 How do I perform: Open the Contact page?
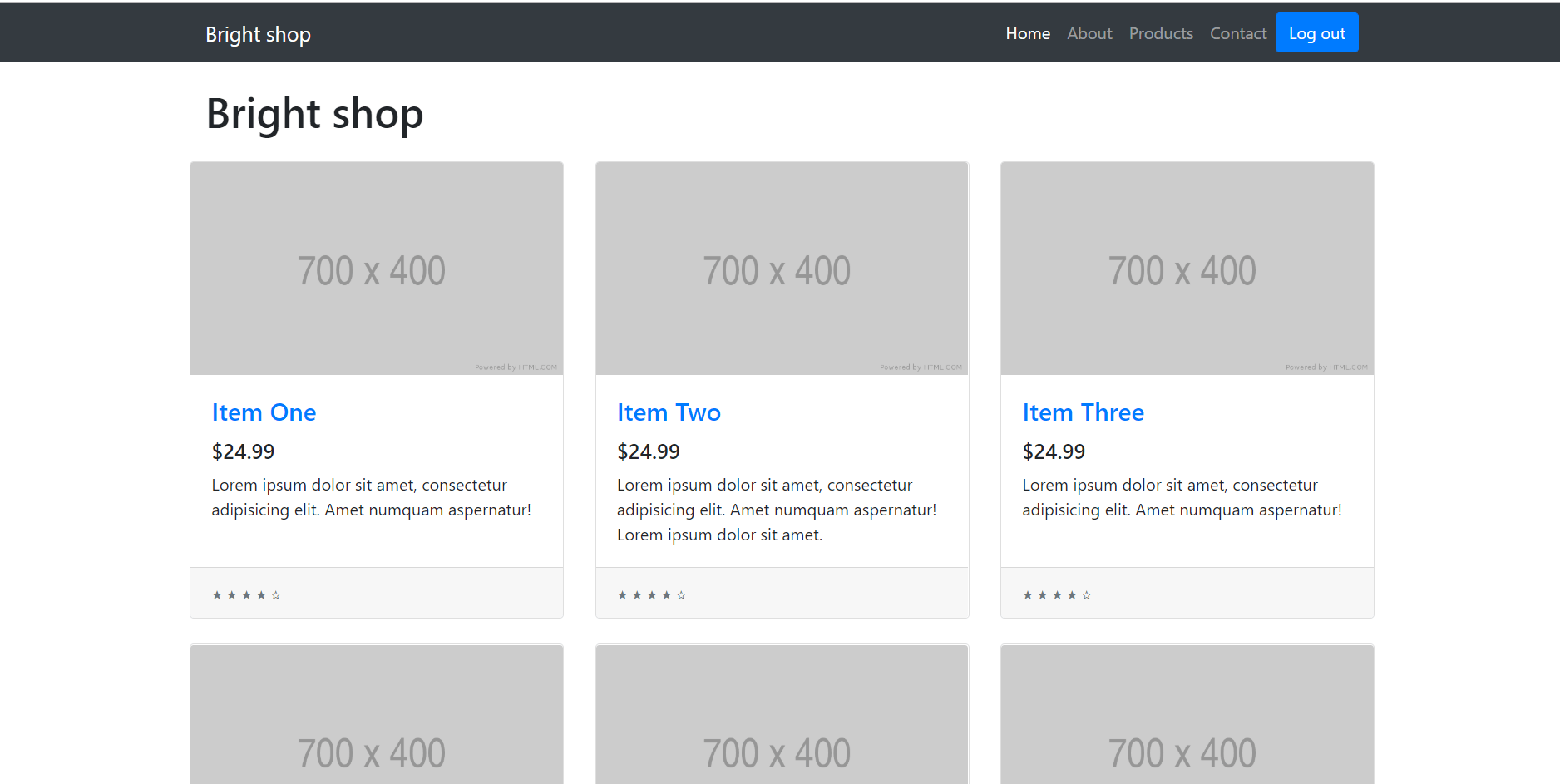1237,32
